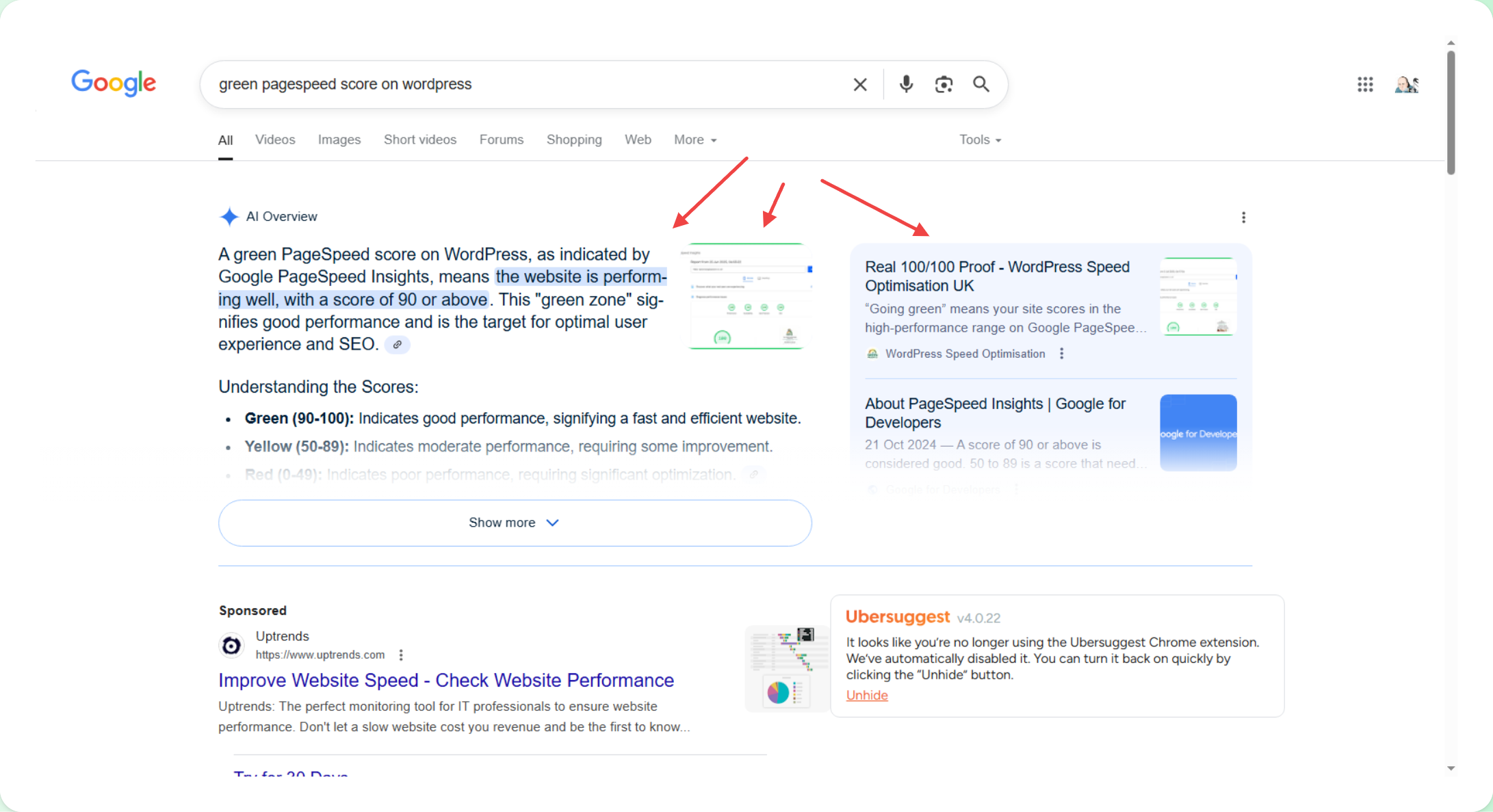This screenshot has height=812, width=1493.
Task: Click the vertical scrollbar thumb
Action: [1451, 113]
